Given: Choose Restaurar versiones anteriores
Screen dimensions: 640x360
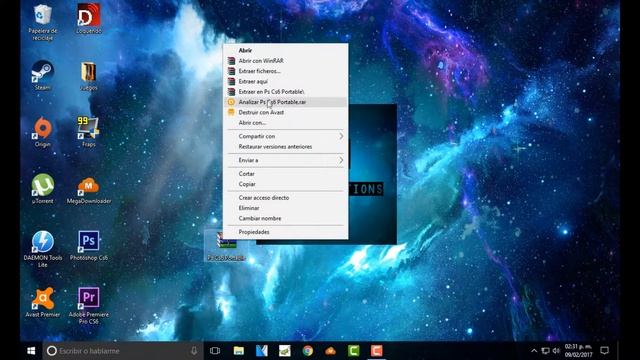Looking at the screenshot, I should tap(286, 147).
